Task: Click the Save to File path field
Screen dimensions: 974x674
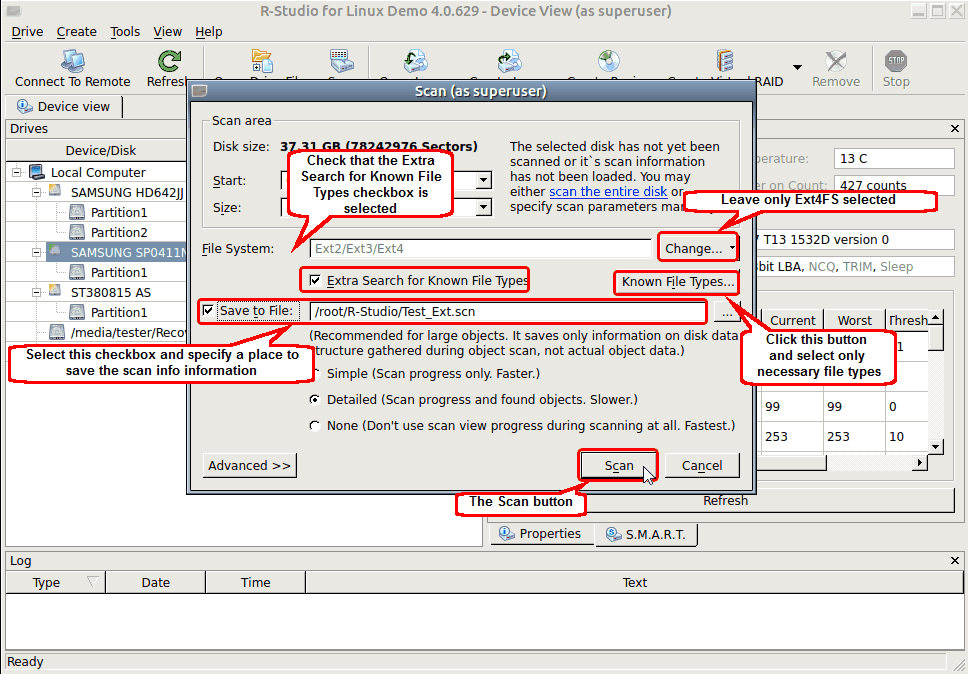Action: pos(508,311)
